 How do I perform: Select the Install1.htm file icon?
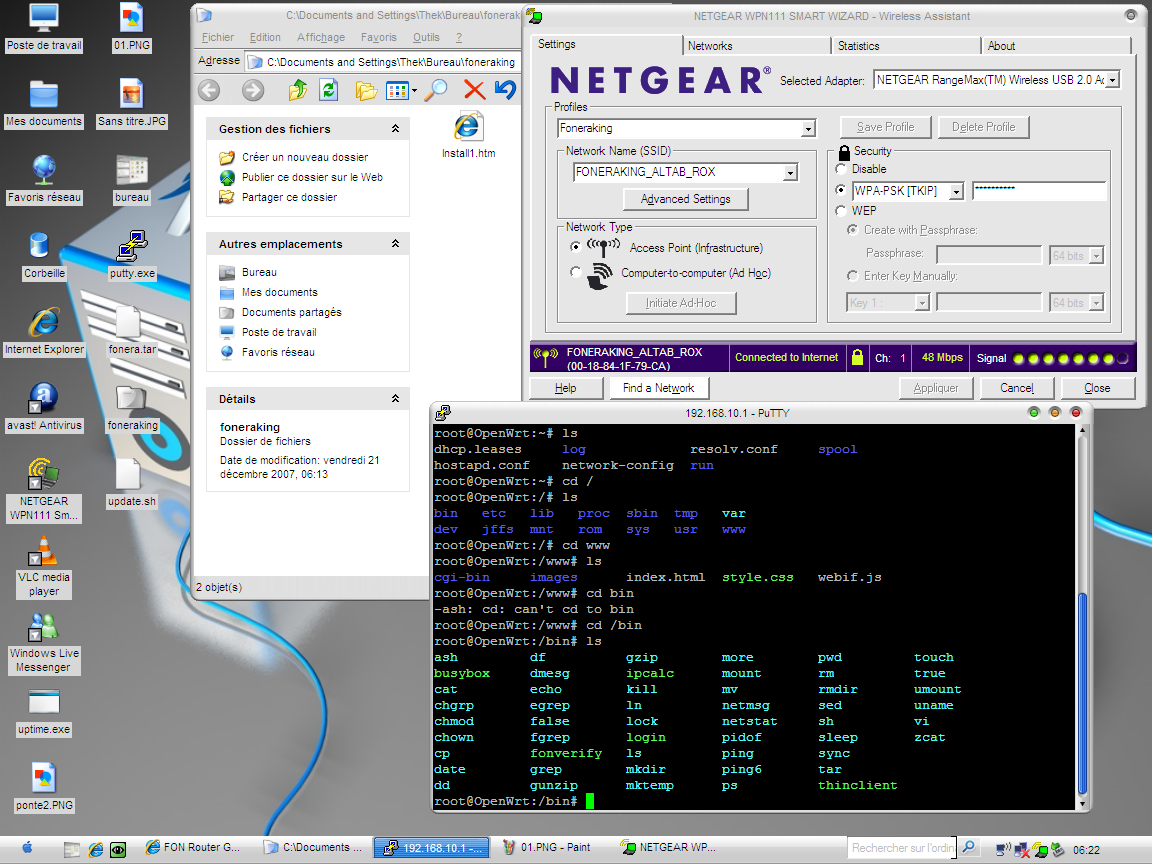pyautogui.click(x=468, y=127)
